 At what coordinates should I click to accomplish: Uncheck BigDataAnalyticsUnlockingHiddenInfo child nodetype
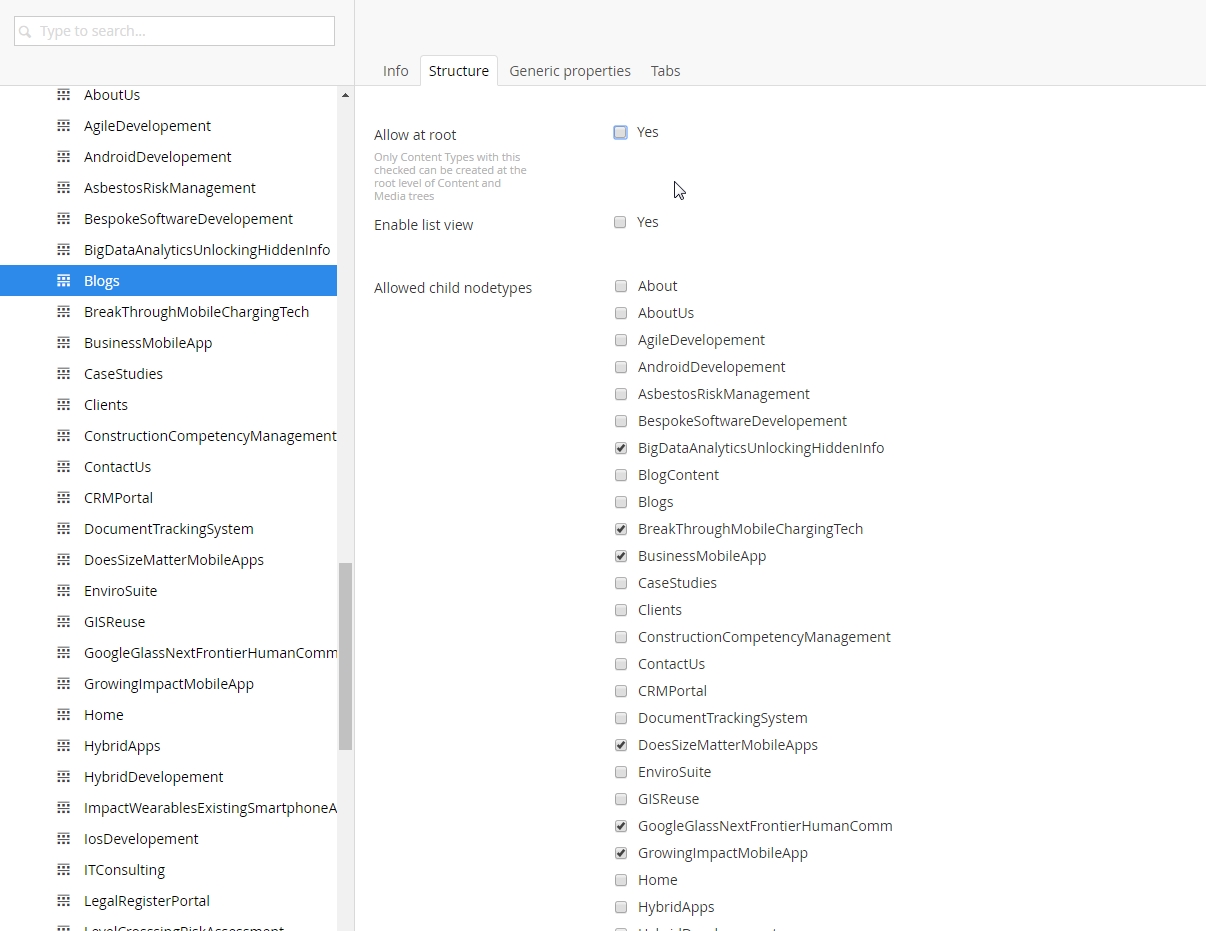pyautogui.click(x=621, y=448)
